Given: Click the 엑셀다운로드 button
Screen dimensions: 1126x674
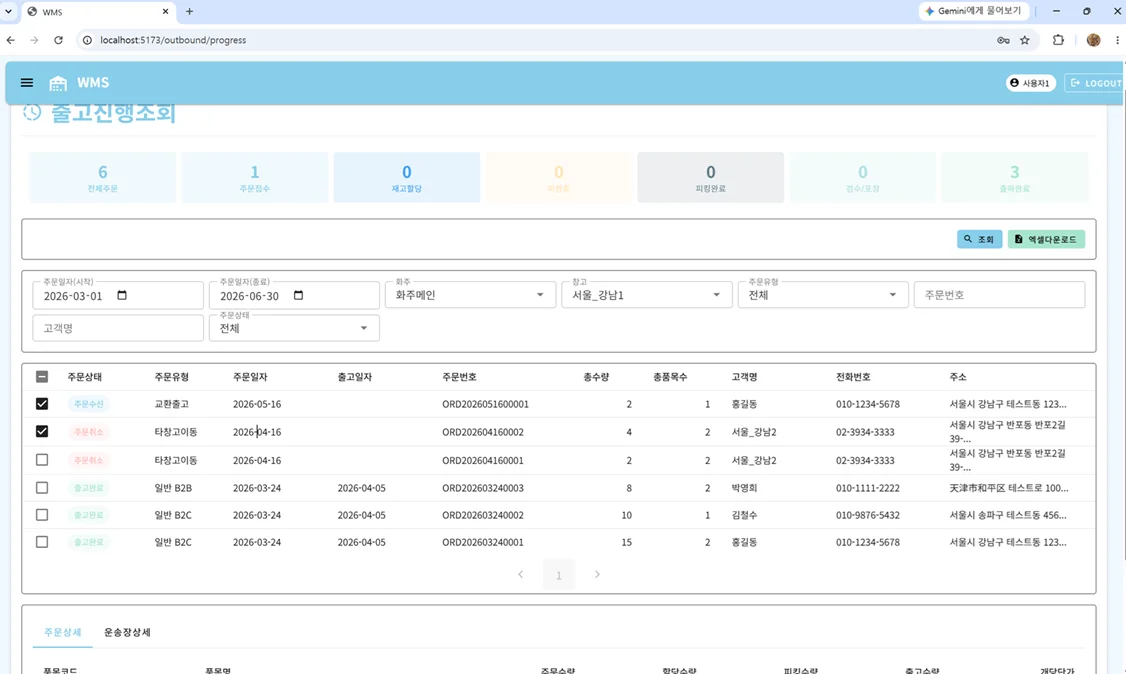Looking at the screenshot, I should point(1046,239).
